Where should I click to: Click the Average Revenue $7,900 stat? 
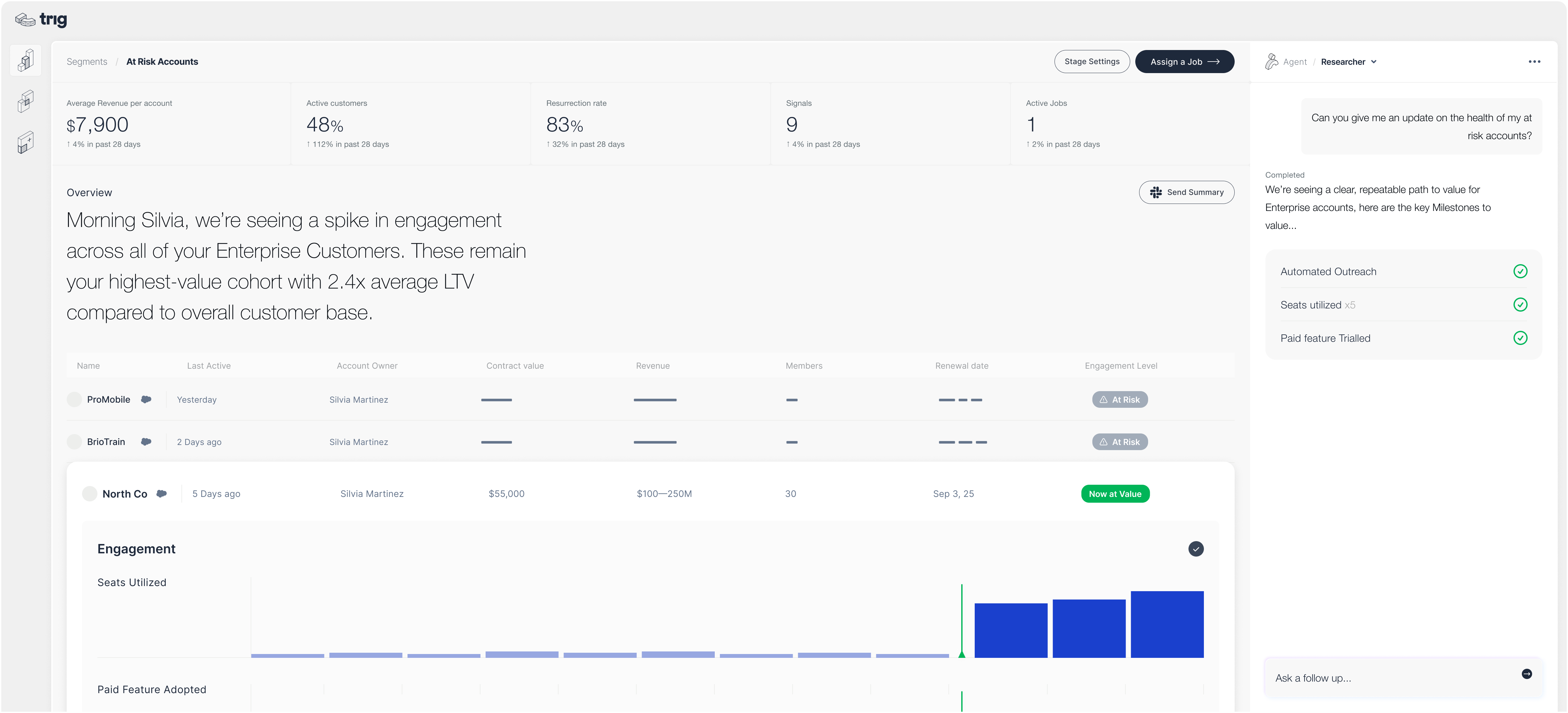[x=171, y=124]
